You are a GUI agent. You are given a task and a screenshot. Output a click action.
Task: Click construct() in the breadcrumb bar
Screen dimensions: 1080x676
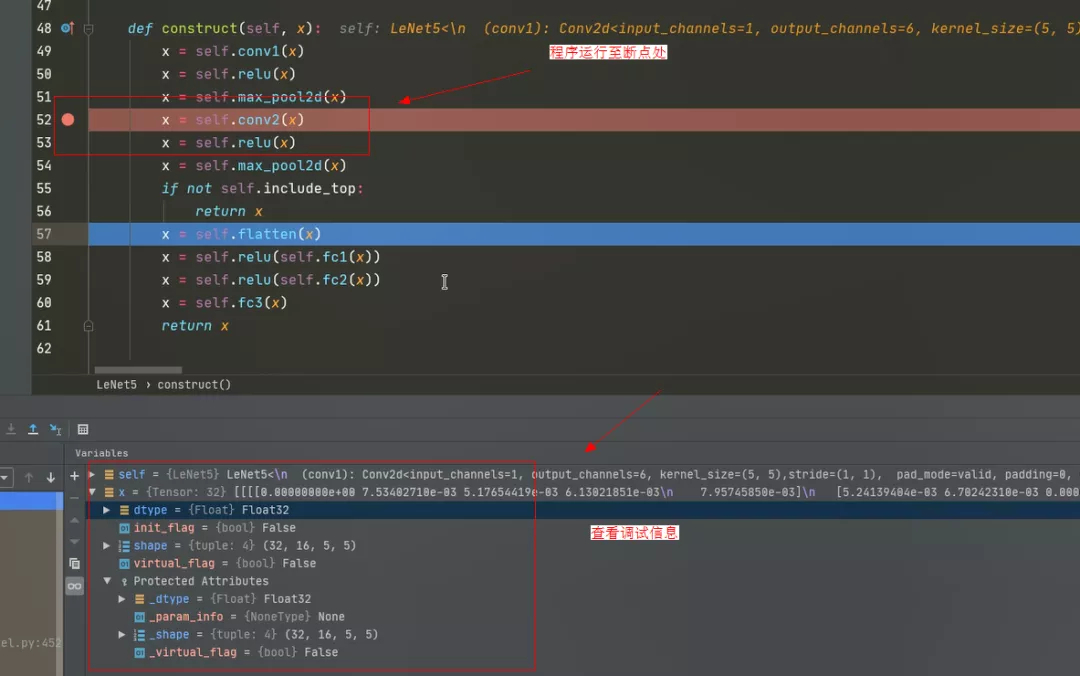click(194, 384)
